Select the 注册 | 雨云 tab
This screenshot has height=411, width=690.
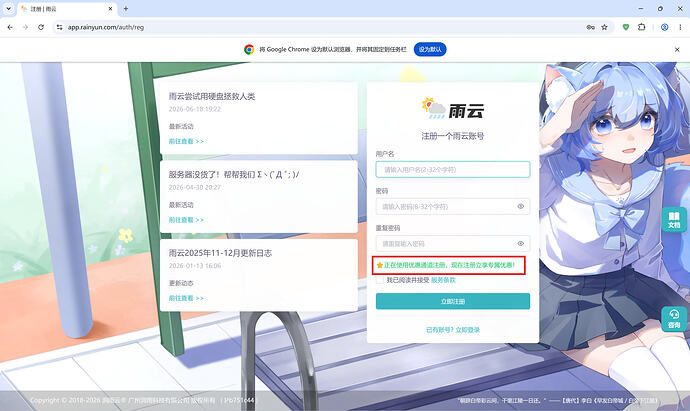pyautogui.click(x=67, y=9)
